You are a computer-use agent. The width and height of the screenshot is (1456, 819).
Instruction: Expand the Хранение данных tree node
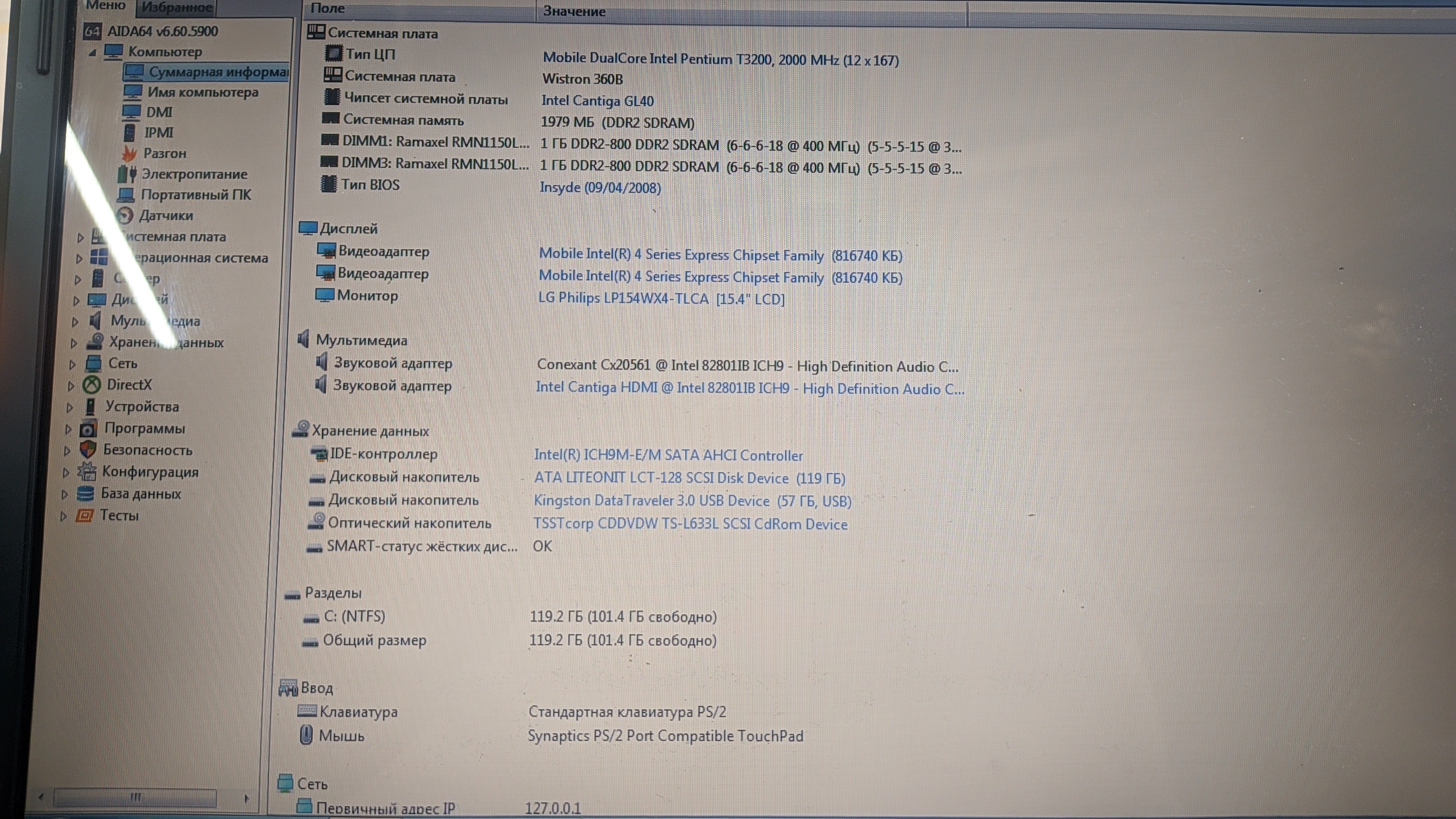click(74, 343)
